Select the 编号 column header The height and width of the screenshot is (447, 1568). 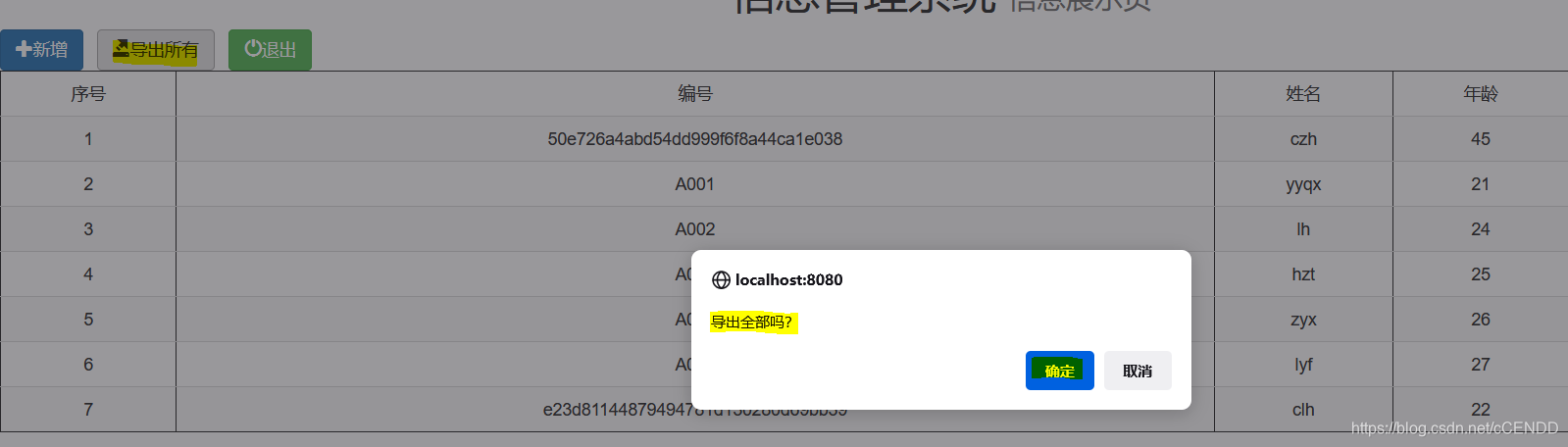coord(695,94)
